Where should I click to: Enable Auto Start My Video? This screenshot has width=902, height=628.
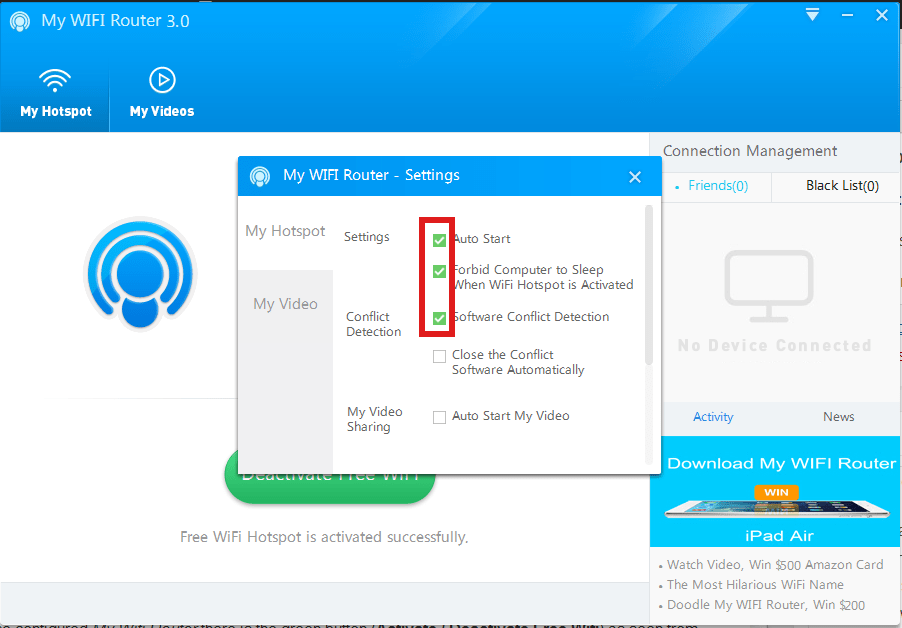[x=439, y=416]
